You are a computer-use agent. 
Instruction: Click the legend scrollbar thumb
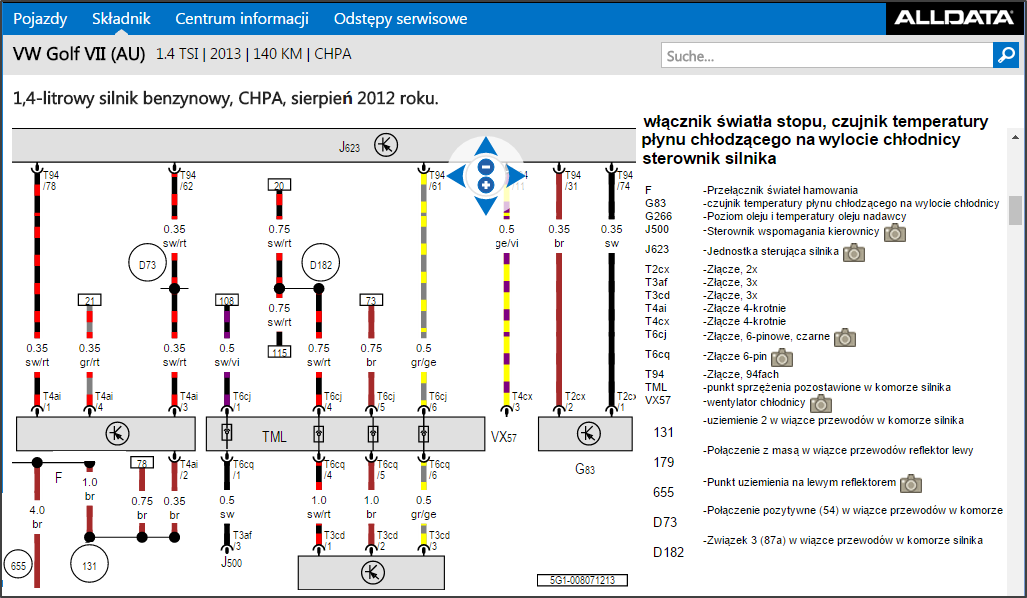(1015, 210)
